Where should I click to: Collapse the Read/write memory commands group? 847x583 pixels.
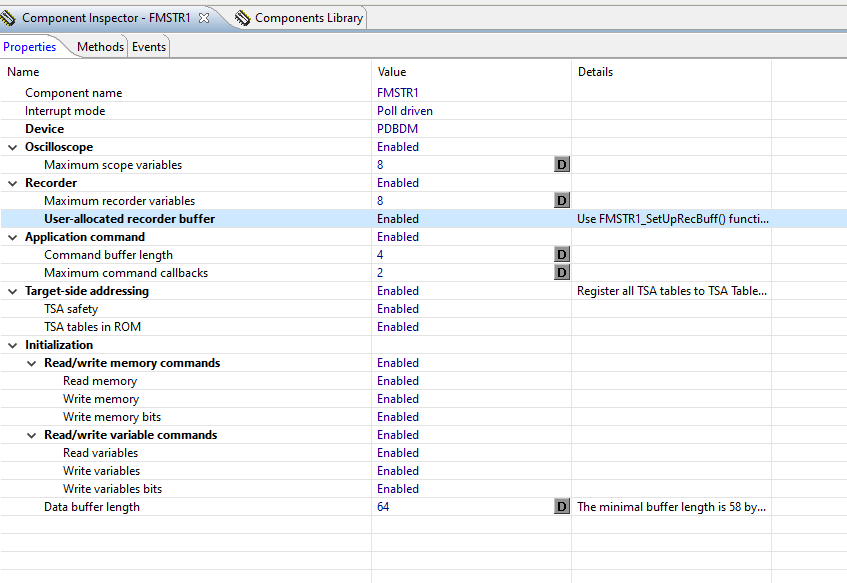(x=31, y=363)
